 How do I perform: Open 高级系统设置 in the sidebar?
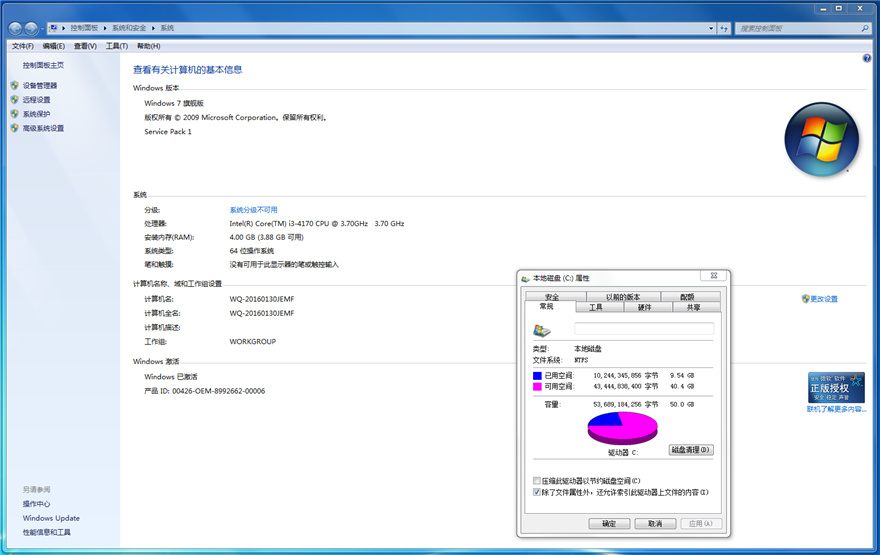[43, 128]
